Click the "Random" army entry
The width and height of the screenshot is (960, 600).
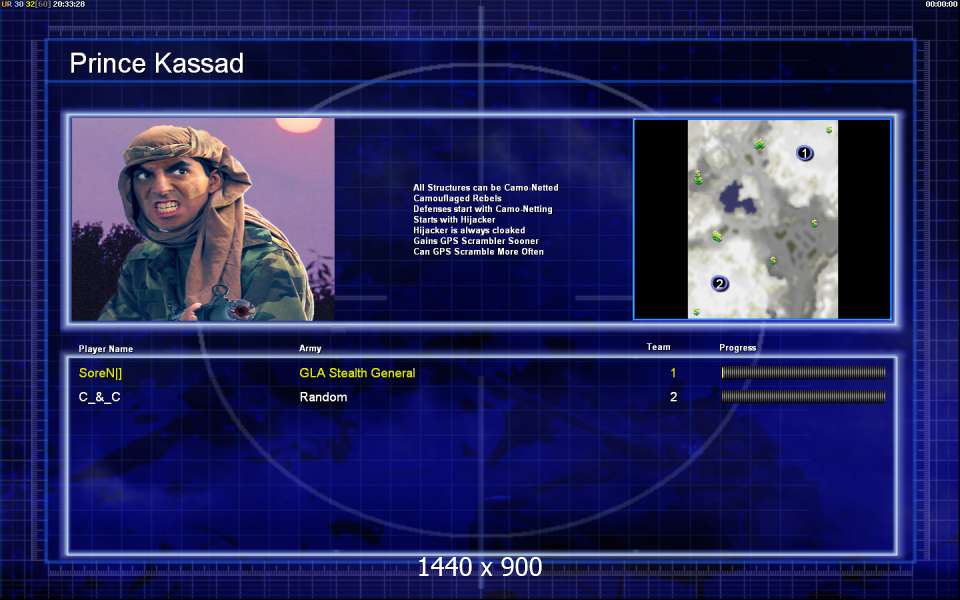(323, 397)
